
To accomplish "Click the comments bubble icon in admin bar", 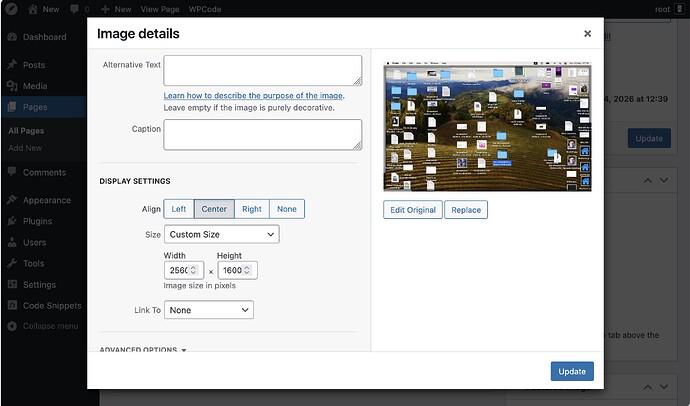I will coord(75,9).
